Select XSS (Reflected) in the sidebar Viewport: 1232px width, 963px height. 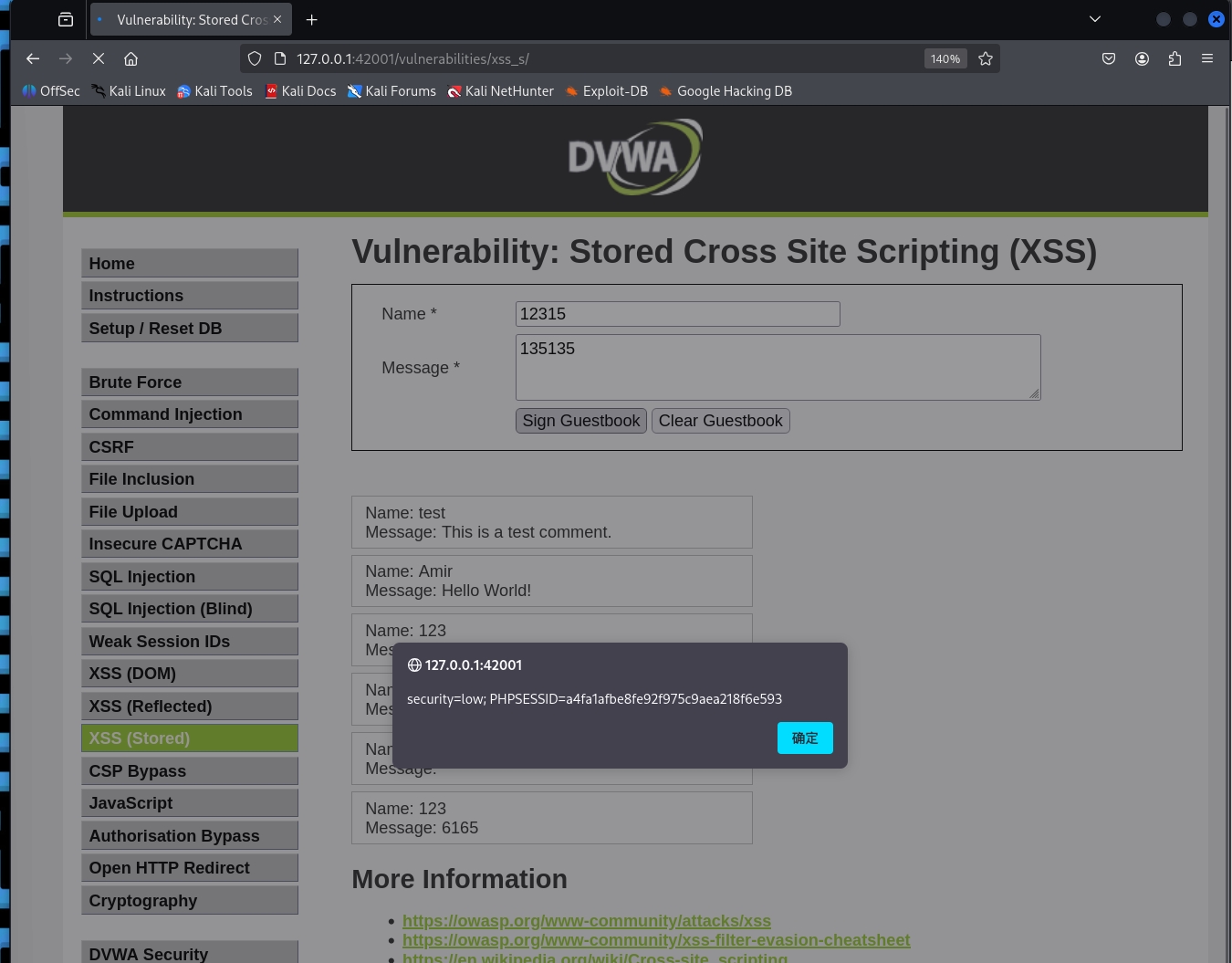click(x=190, y=706)
